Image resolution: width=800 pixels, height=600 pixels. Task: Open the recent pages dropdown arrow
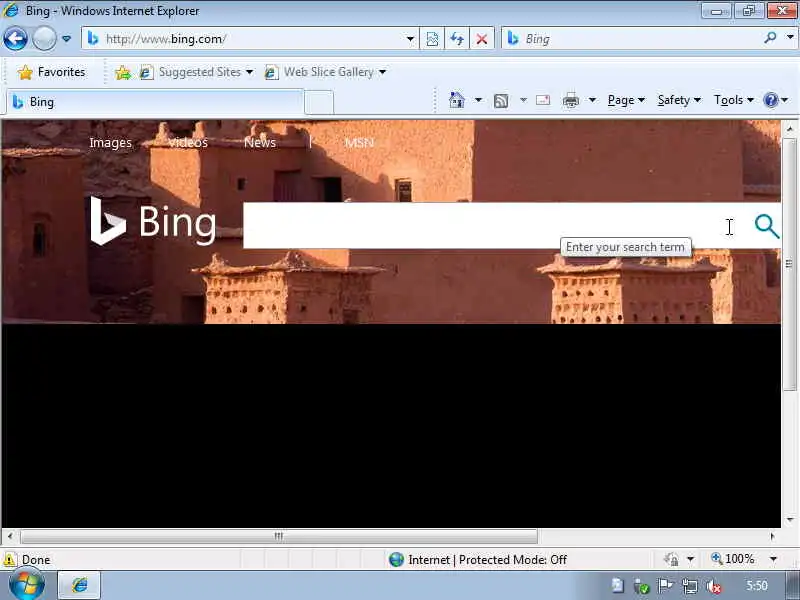pyautogui.click(x=66, y=39)
